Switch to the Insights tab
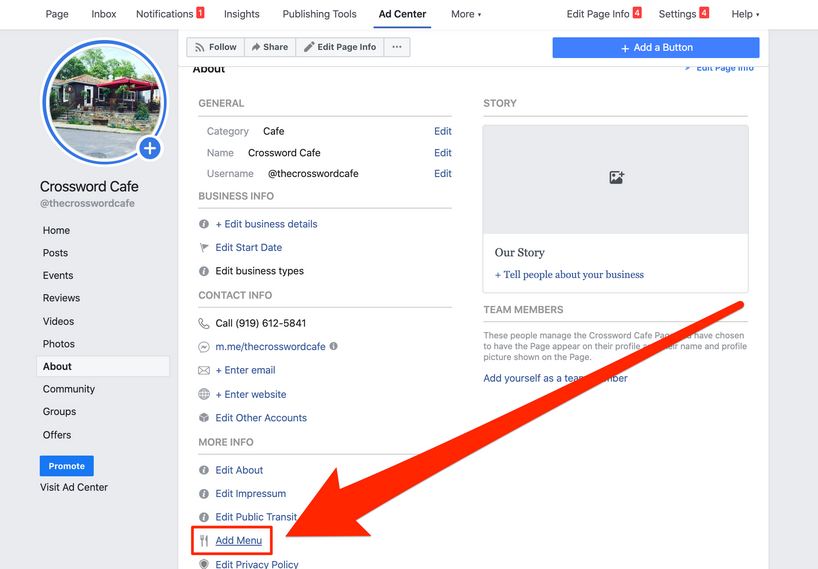The image size is (818, 569). click(x=242, y=14)
